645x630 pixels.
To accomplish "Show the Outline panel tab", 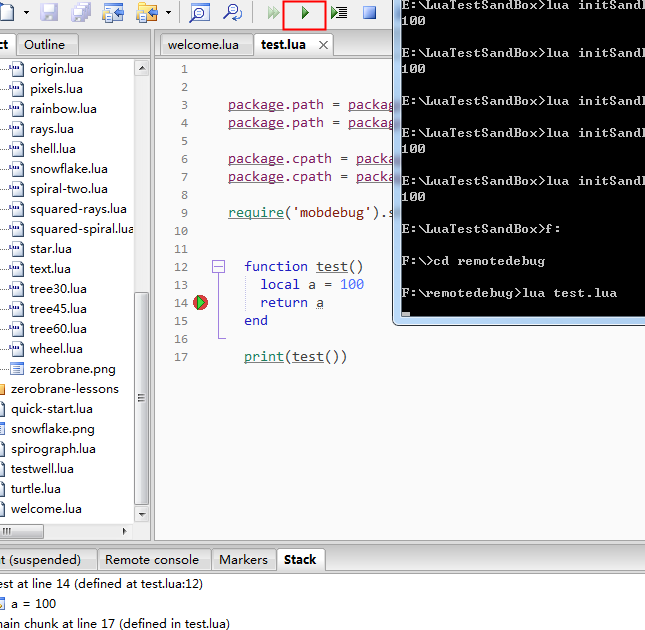I will tap(44, 44).
